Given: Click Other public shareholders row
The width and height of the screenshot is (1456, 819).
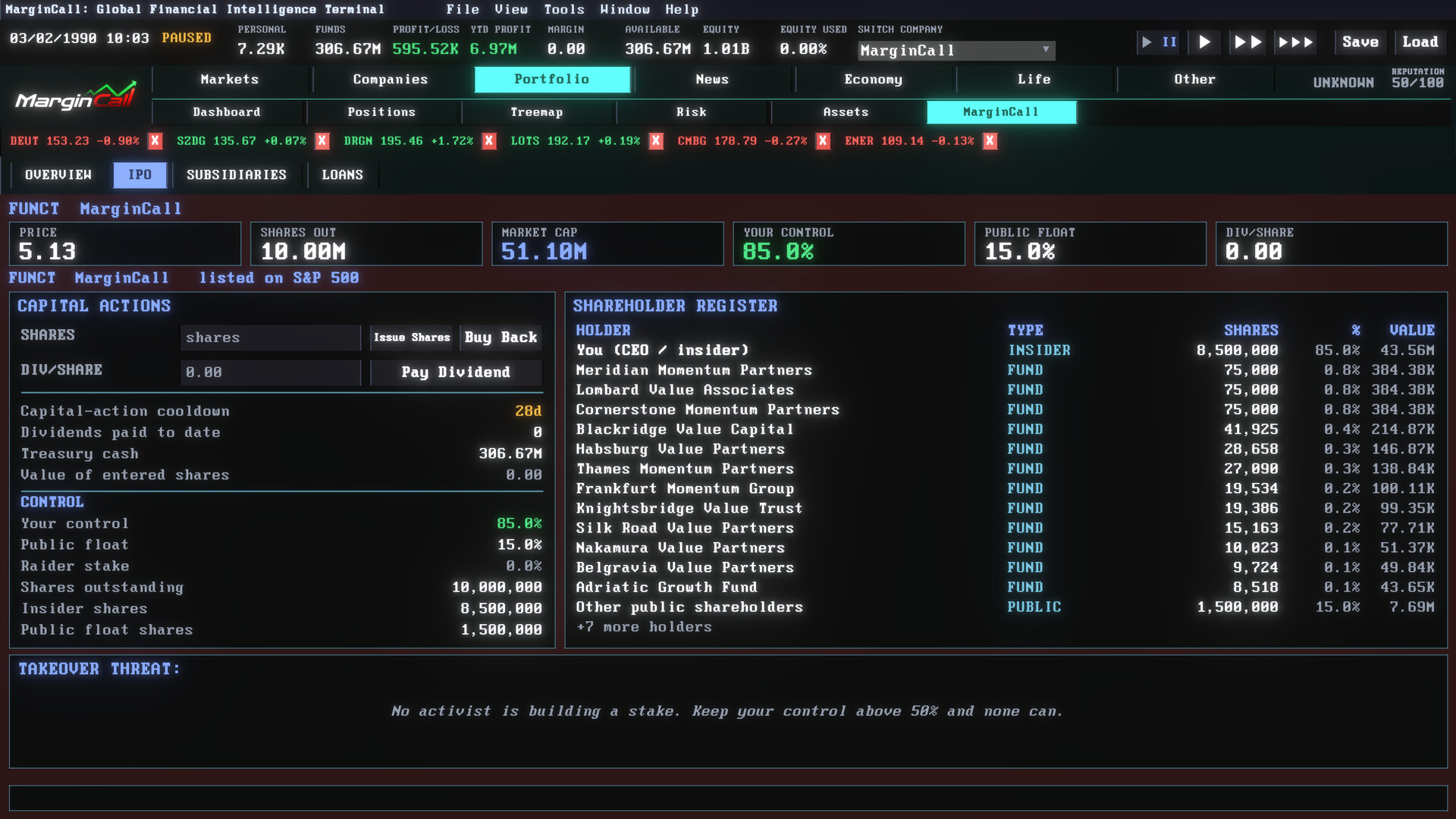Looking at the screenshot, I should [x=1005, y=607].
